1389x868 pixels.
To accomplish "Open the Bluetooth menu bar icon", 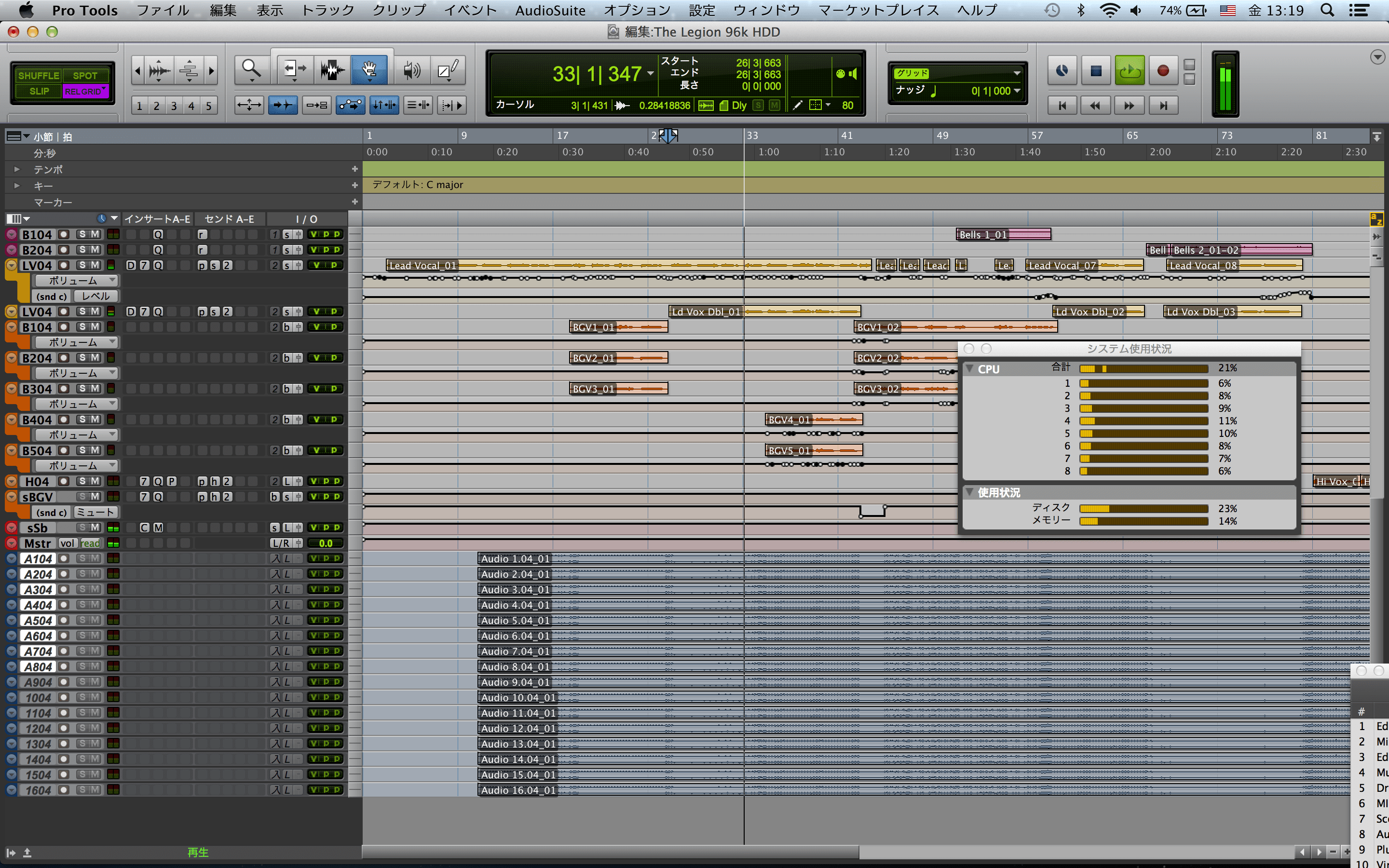I will [1081, 10].
